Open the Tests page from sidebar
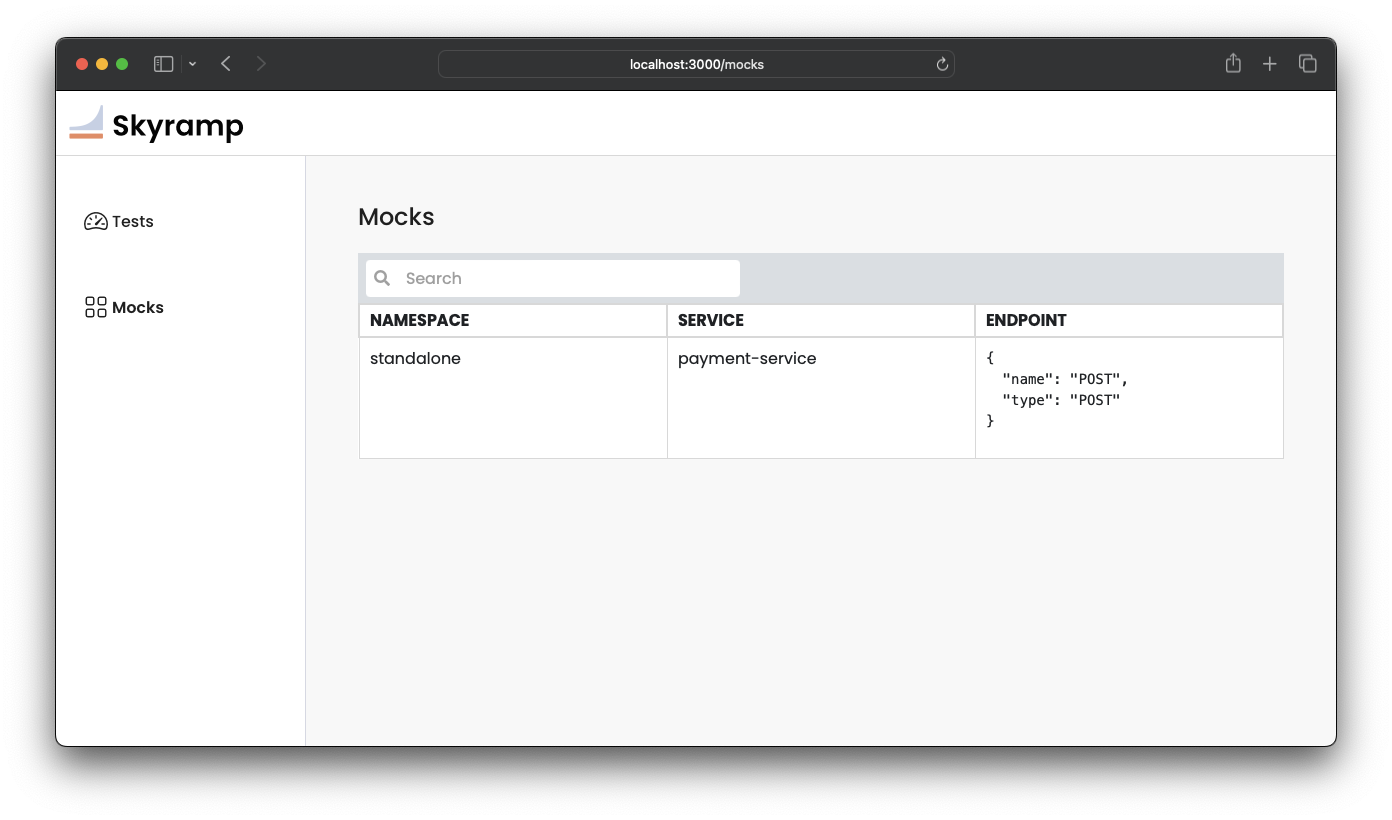The height and width of the screenshot is (820, 1392). click(132, 222)
